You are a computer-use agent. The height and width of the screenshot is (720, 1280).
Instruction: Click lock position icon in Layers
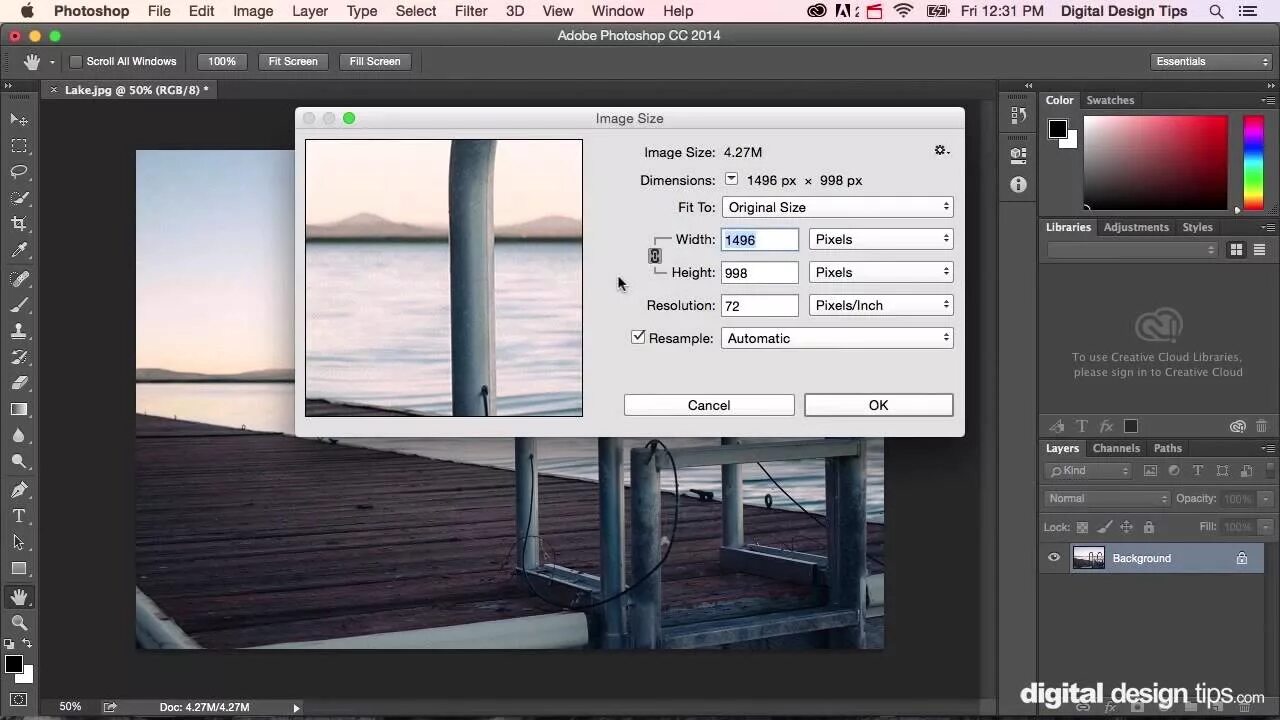(1126, 527)
